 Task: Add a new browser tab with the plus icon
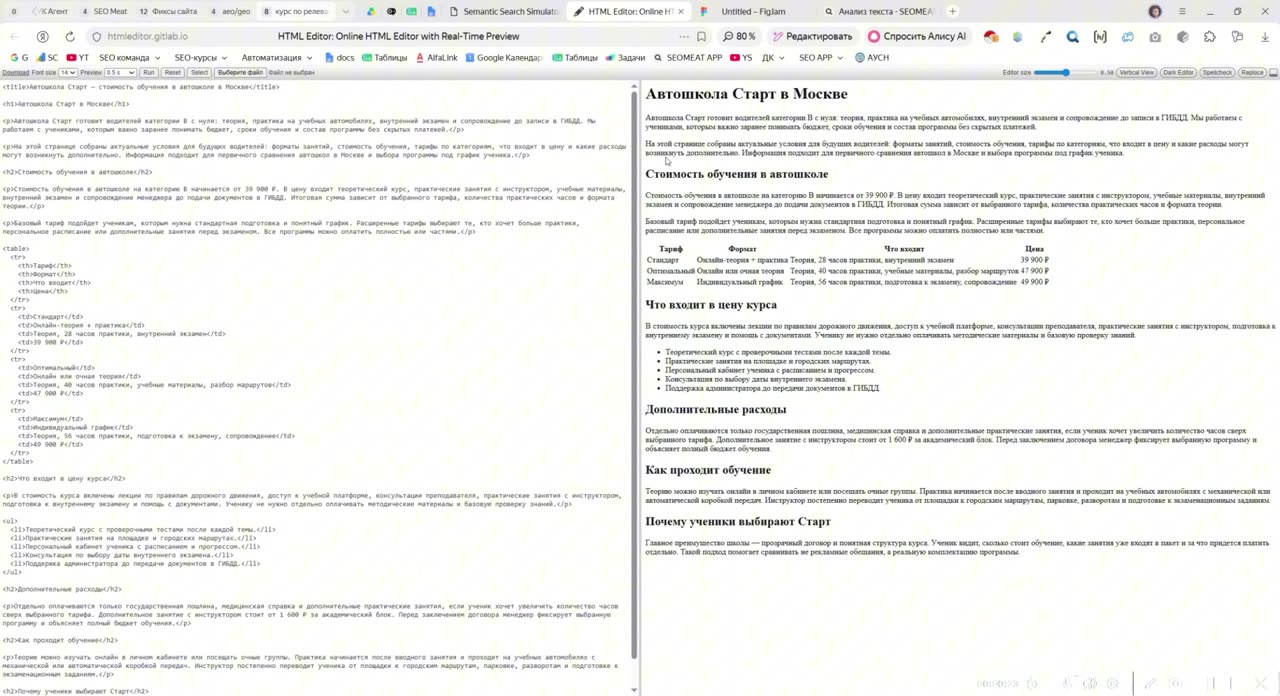tap(952, 11)
